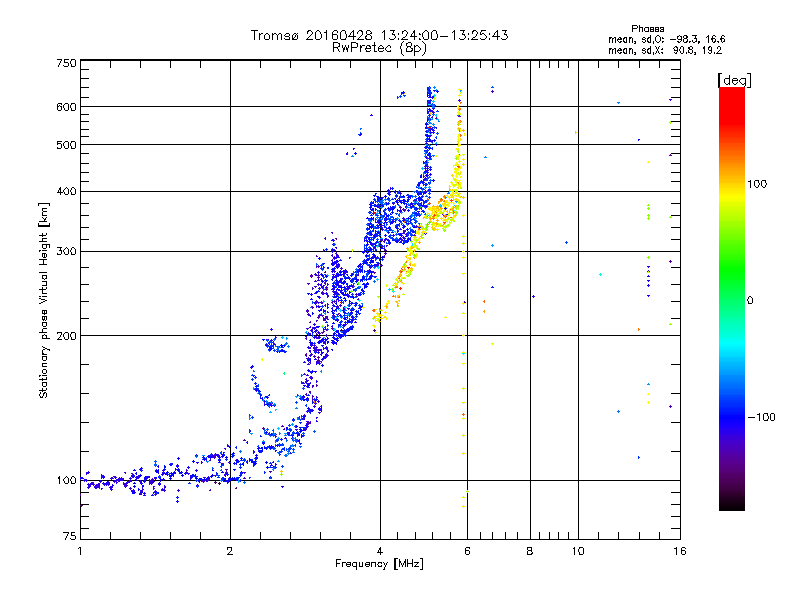Click the y-axis '500' tick label

(67, 145)
